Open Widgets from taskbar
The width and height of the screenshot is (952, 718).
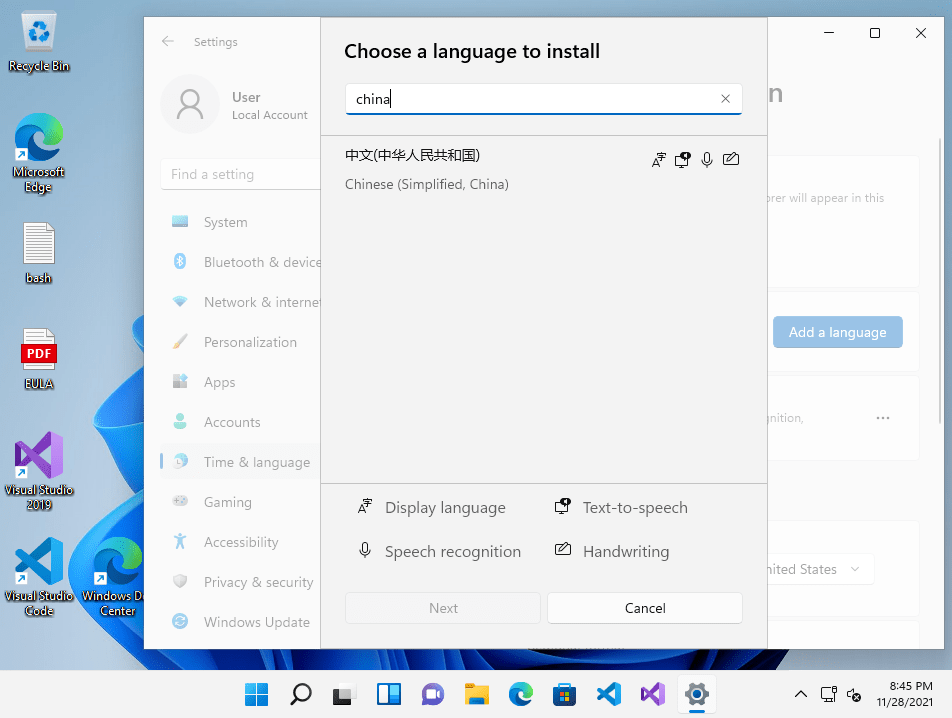pyautogui.click(x=389, y=694)
